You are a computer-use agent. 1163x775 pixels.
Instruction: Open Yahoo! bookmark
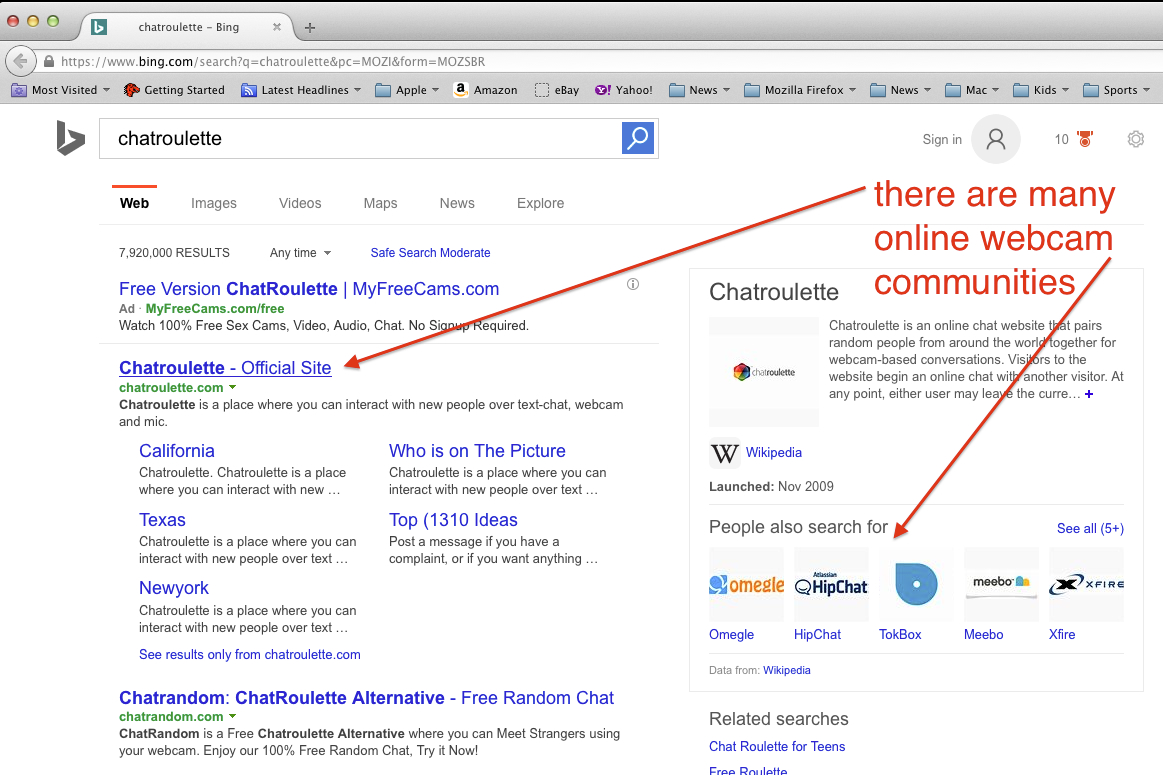coord(624,90)
